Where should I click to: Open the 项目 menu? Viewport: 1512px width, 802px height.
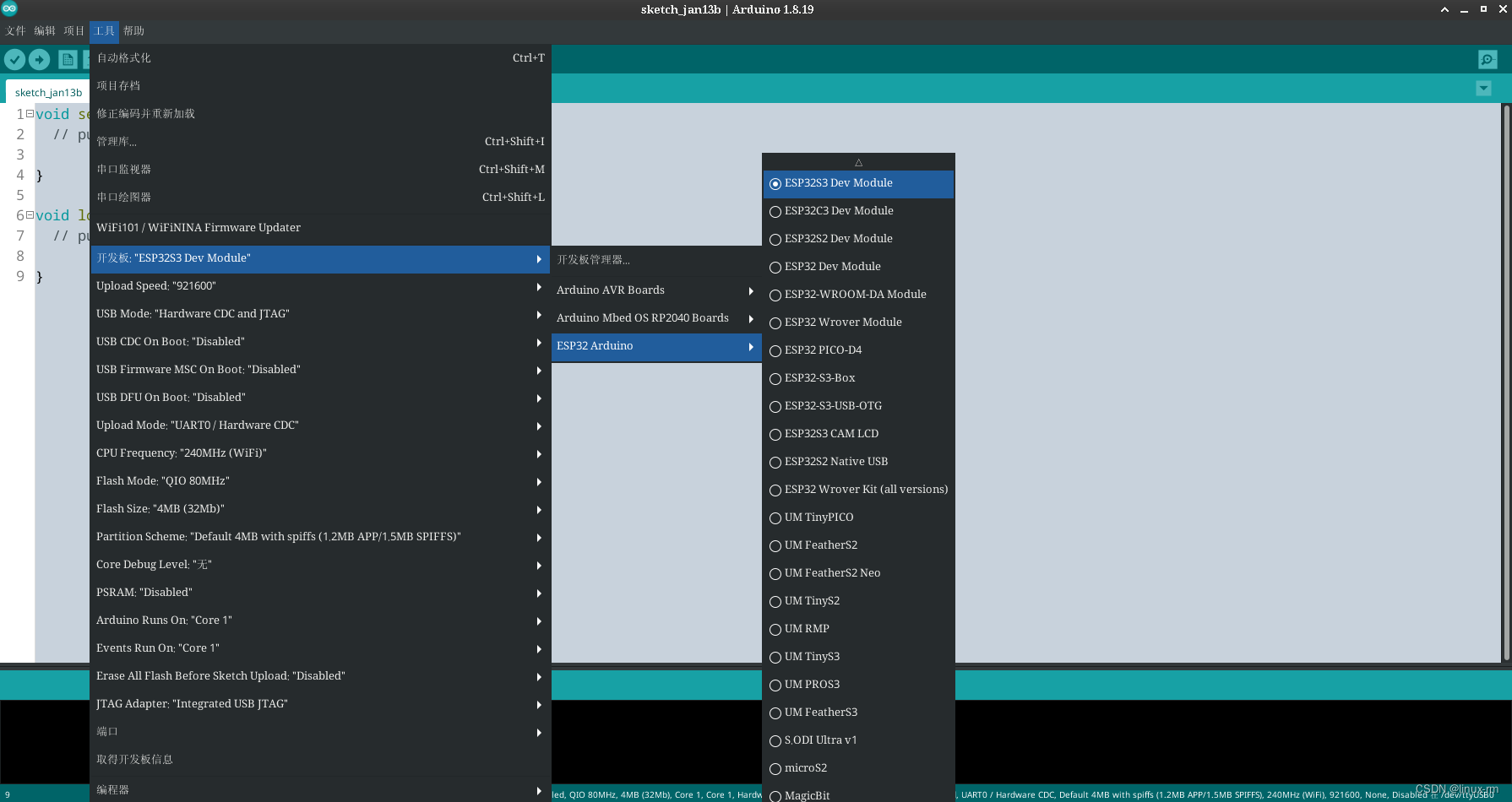[x=74, y=31]
